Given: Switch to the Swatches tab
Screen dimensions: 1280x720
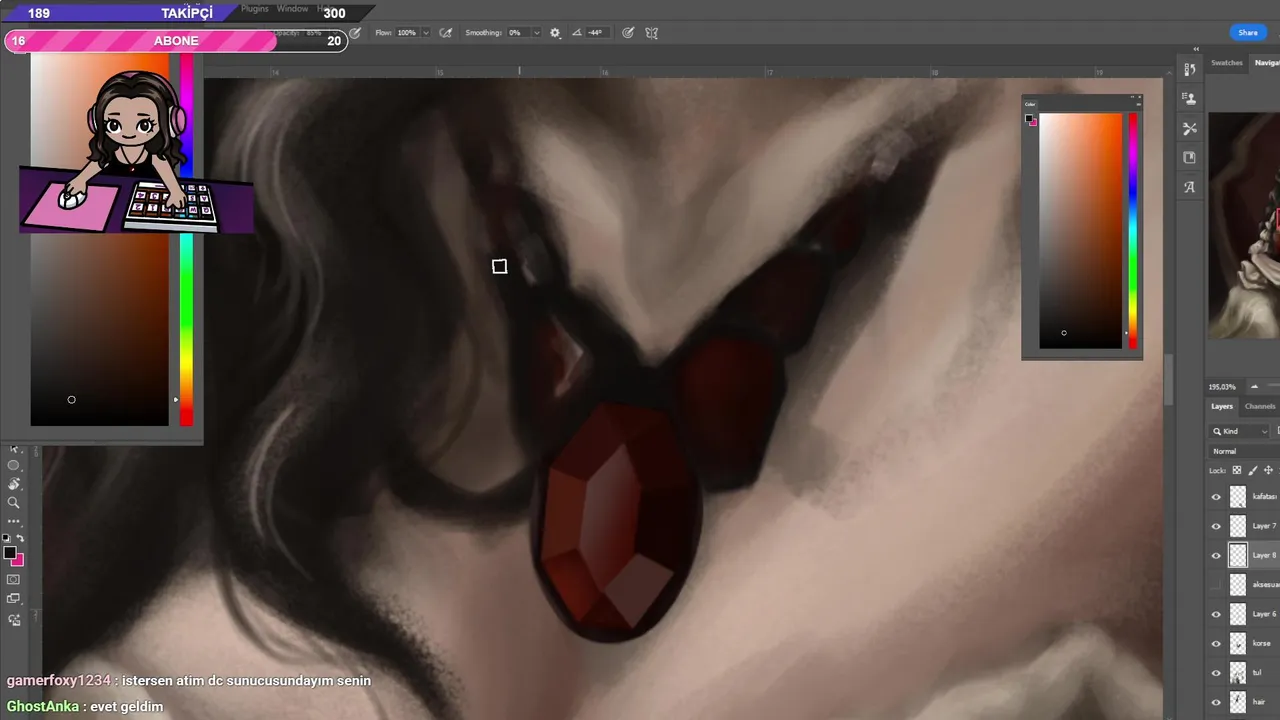Looking at the screenshot, I should tap(1227, 63).
